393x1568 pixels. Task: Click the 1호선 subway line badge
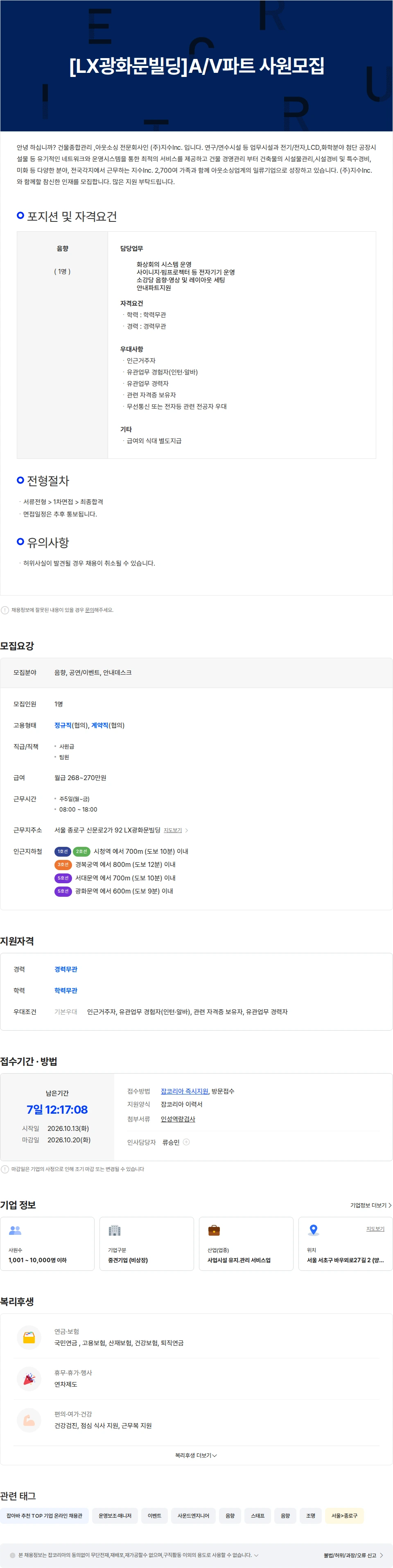(x=63, y=852)
